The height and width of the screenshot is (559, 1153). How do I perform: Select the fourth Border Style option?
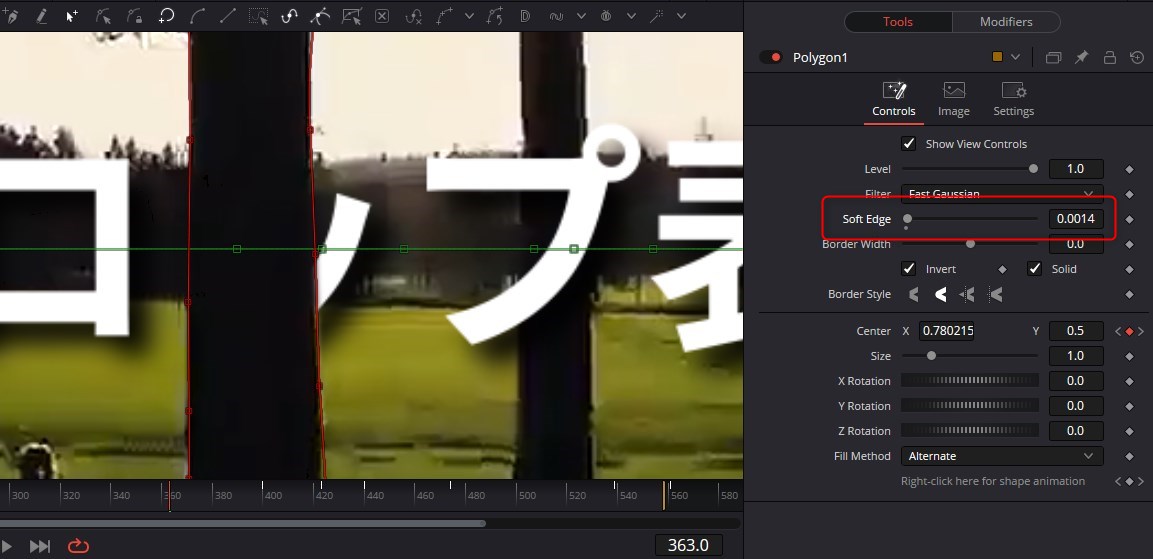pos(996,294)
